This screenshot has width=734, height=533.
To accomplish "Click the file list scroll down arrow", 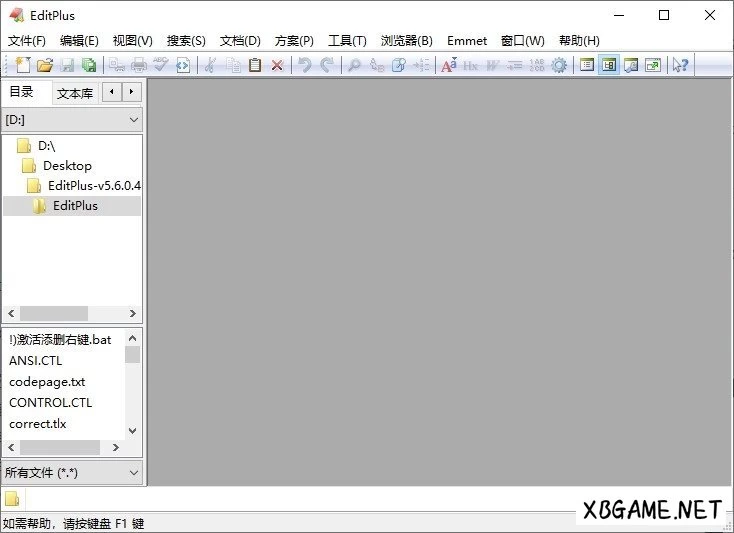I will coord(133,431).
